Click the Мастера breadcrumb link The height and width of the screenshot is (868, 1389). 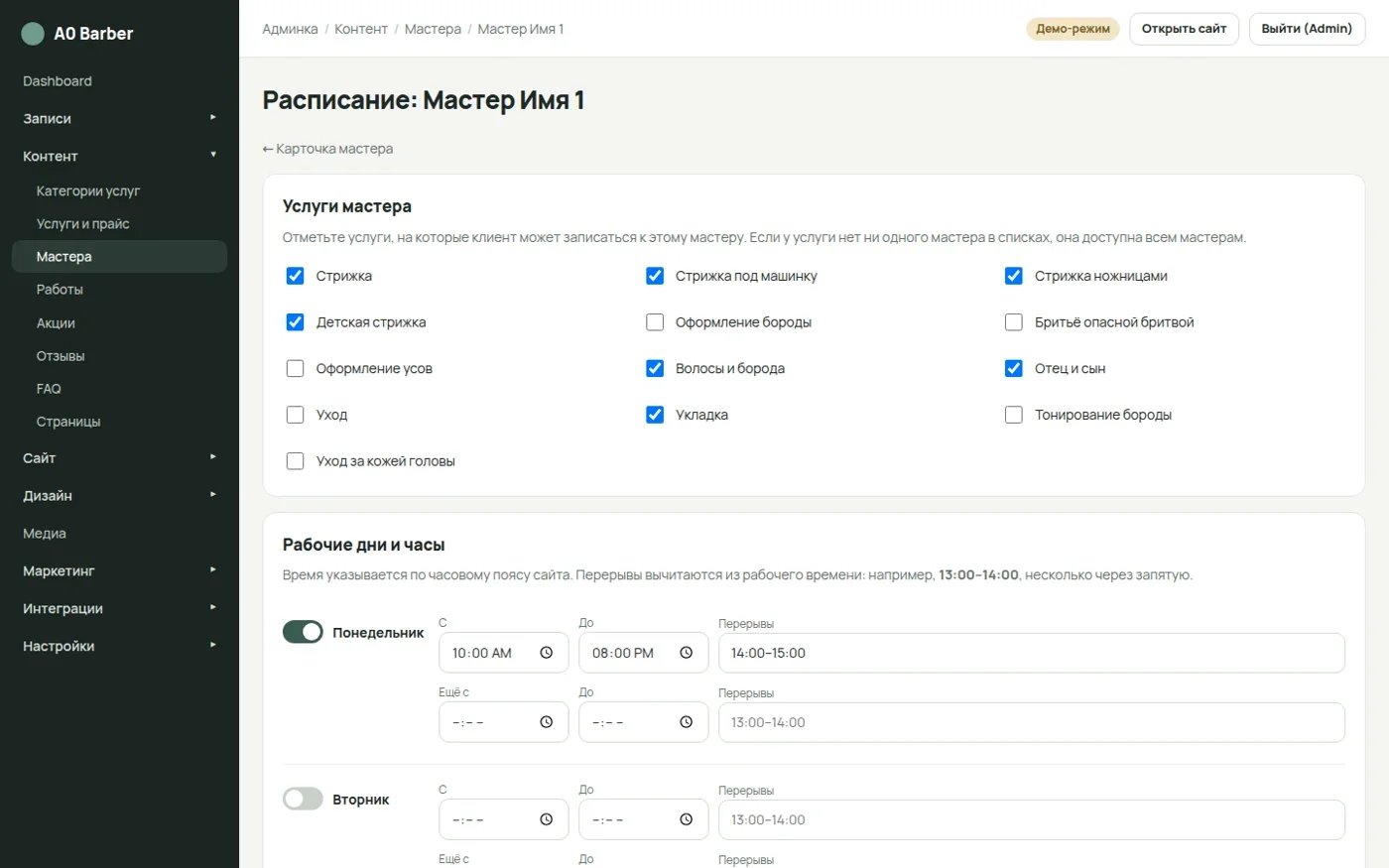(433, 29)
